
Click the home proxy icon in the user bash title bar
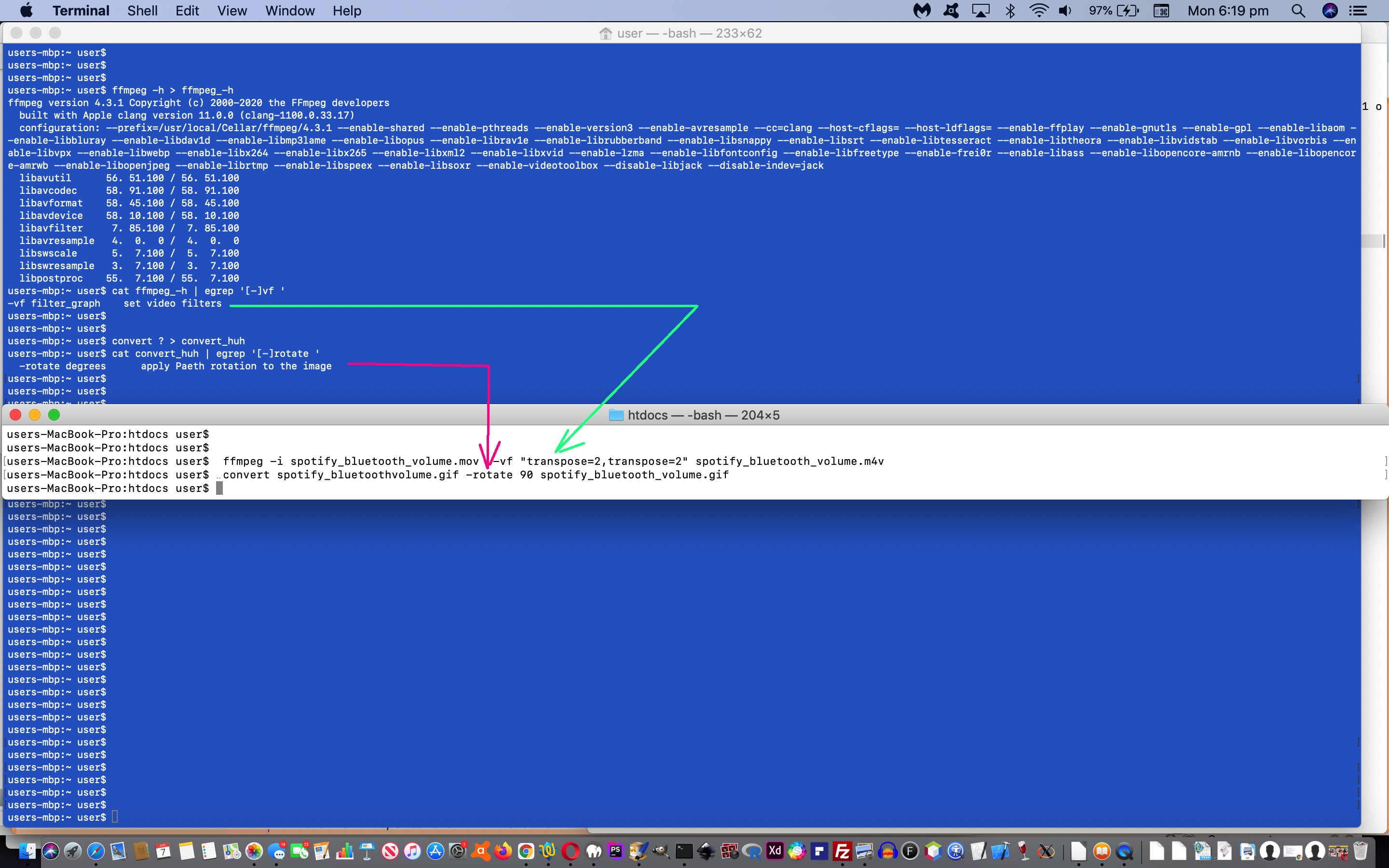(606, 33)
